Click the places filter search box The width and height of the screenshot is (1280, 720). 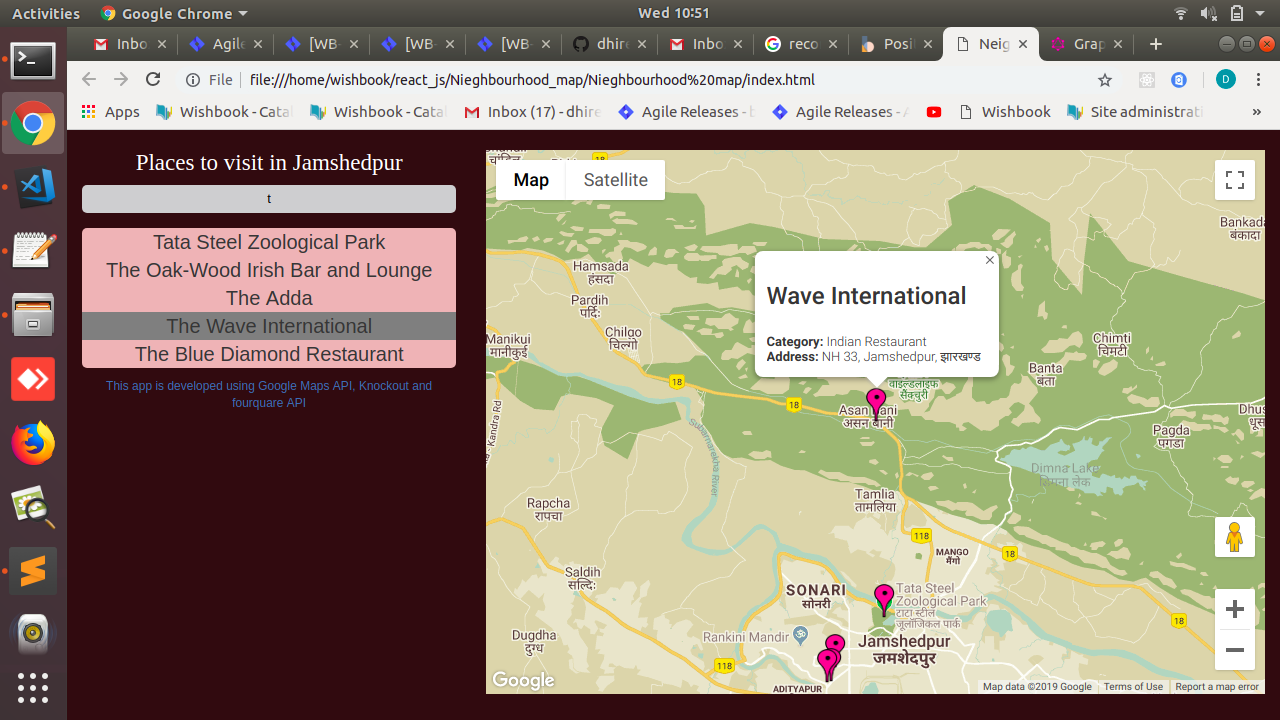click(269, 199)
